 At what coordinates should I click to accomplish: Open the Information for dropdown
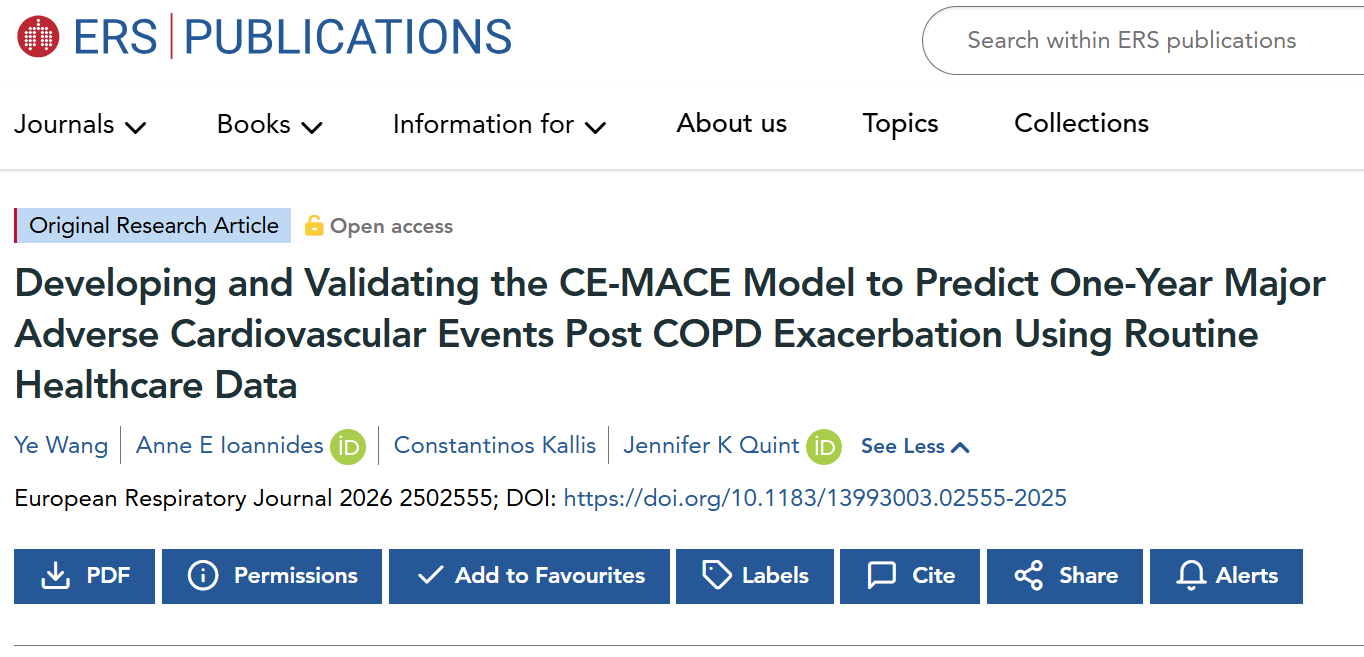pyautogui.click(x=499, y=125)
